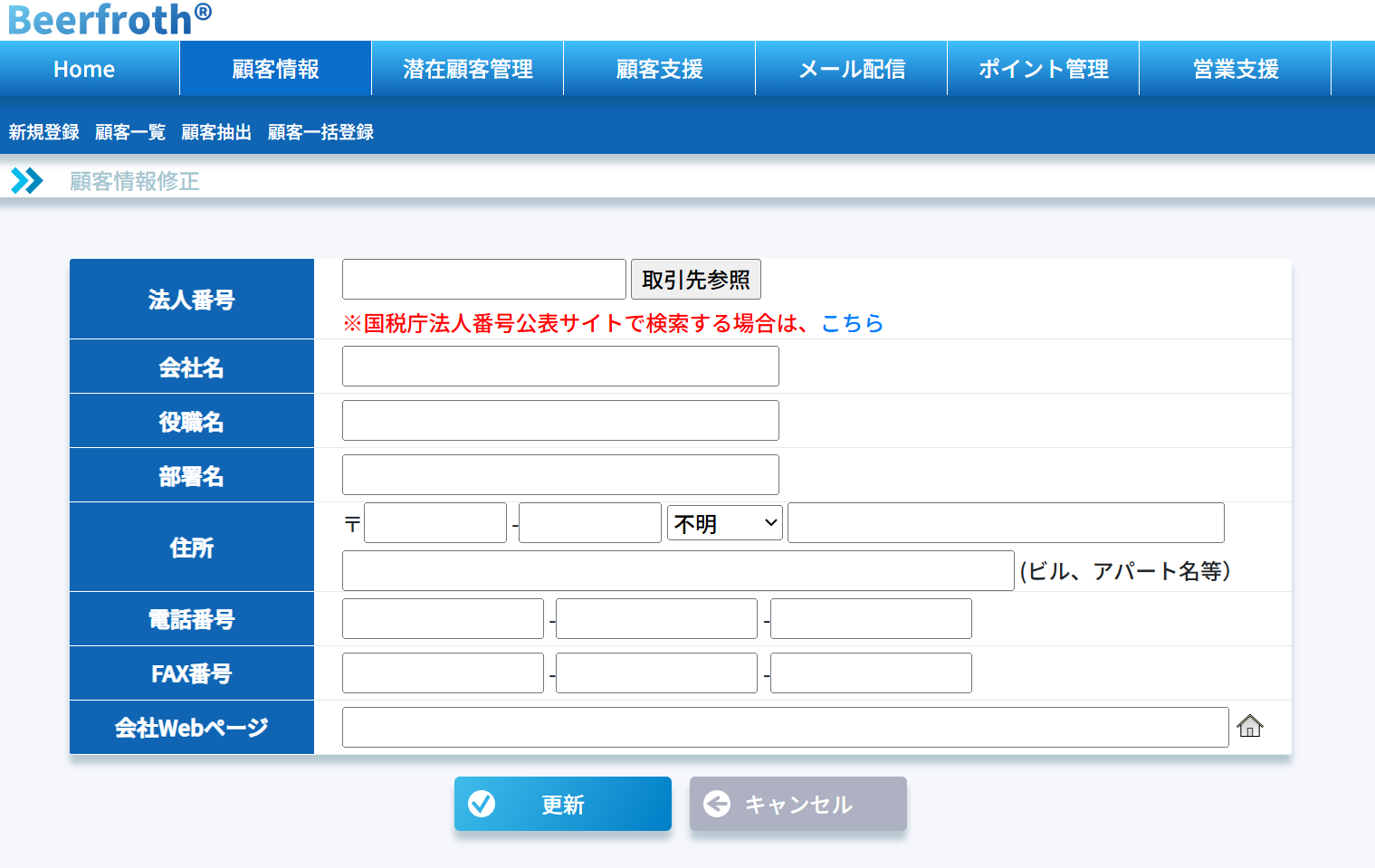Click the double chevron breadcrumb icon
This screenshot has width=1375, height=868.
tap(26, 181)
